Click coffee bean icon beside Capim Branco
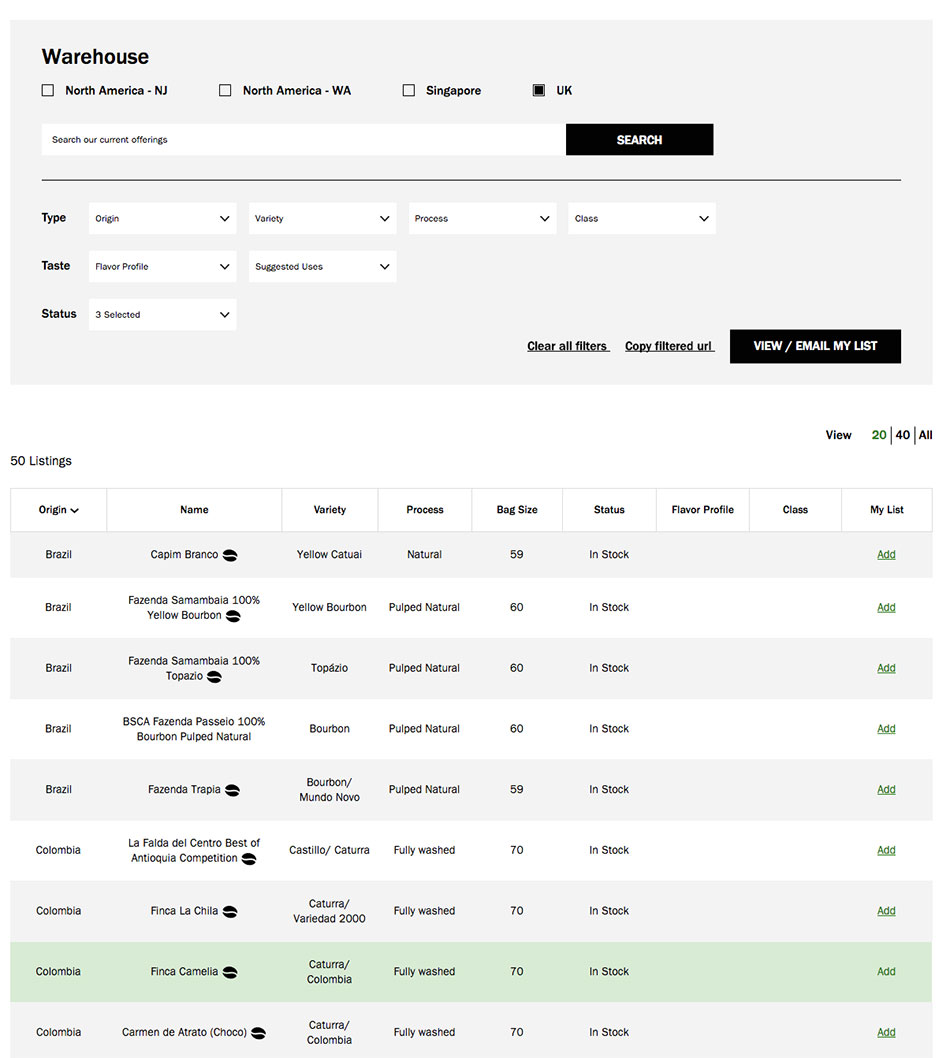 coord(230,555)
